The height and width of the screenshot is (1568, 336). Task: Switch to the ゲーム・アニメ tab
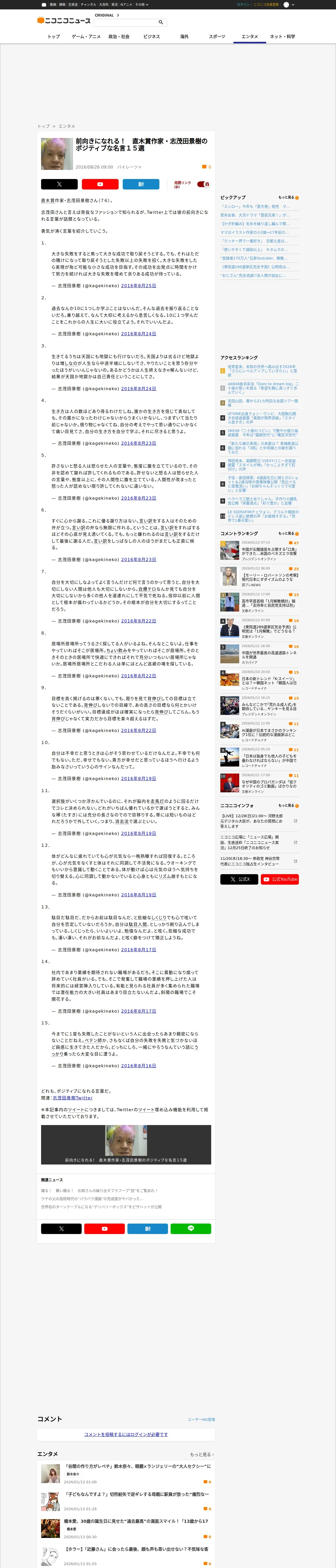tap(87, 37)
